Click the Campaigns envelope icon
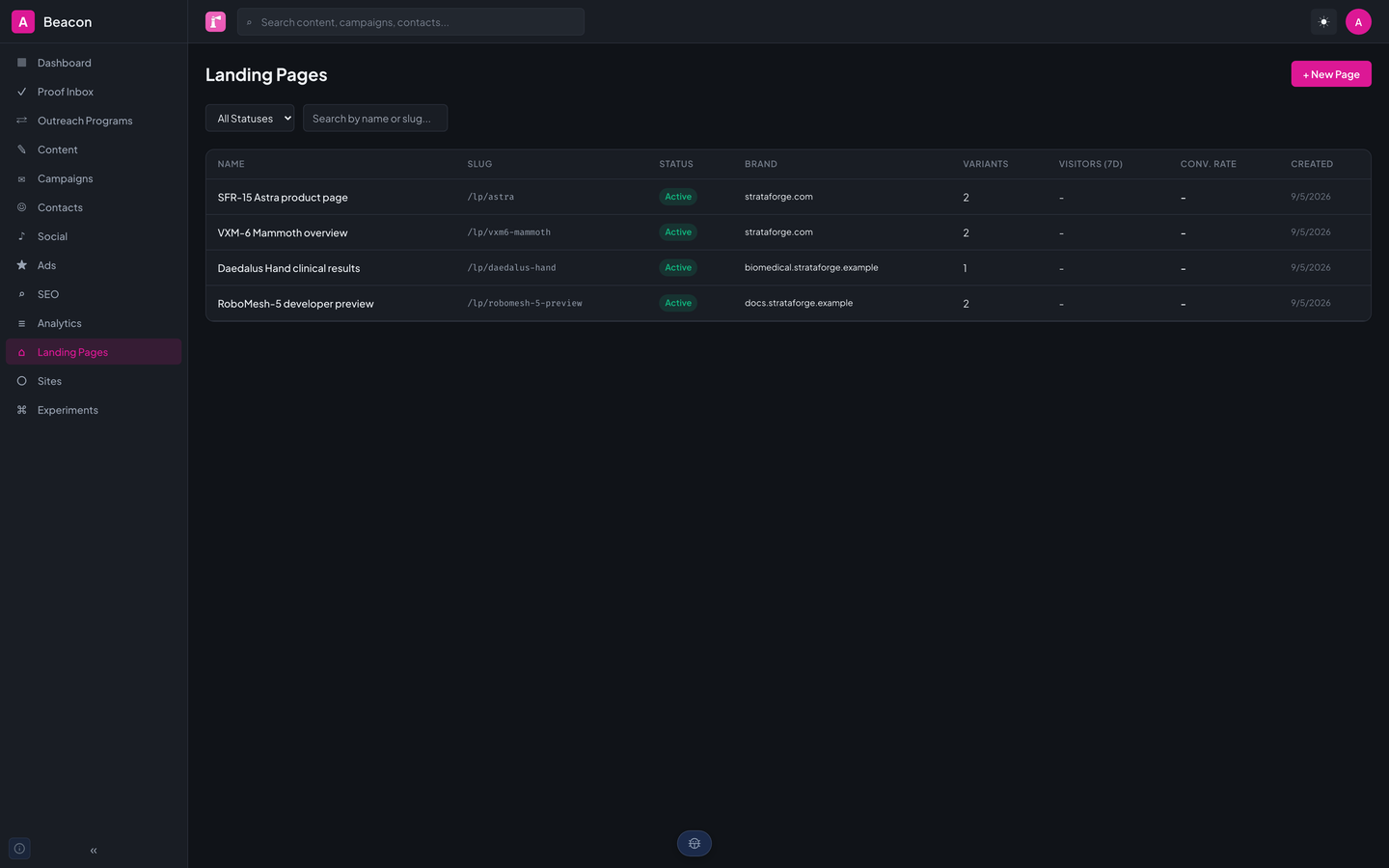Screen dimensions: 1389x868 (21, 178)
